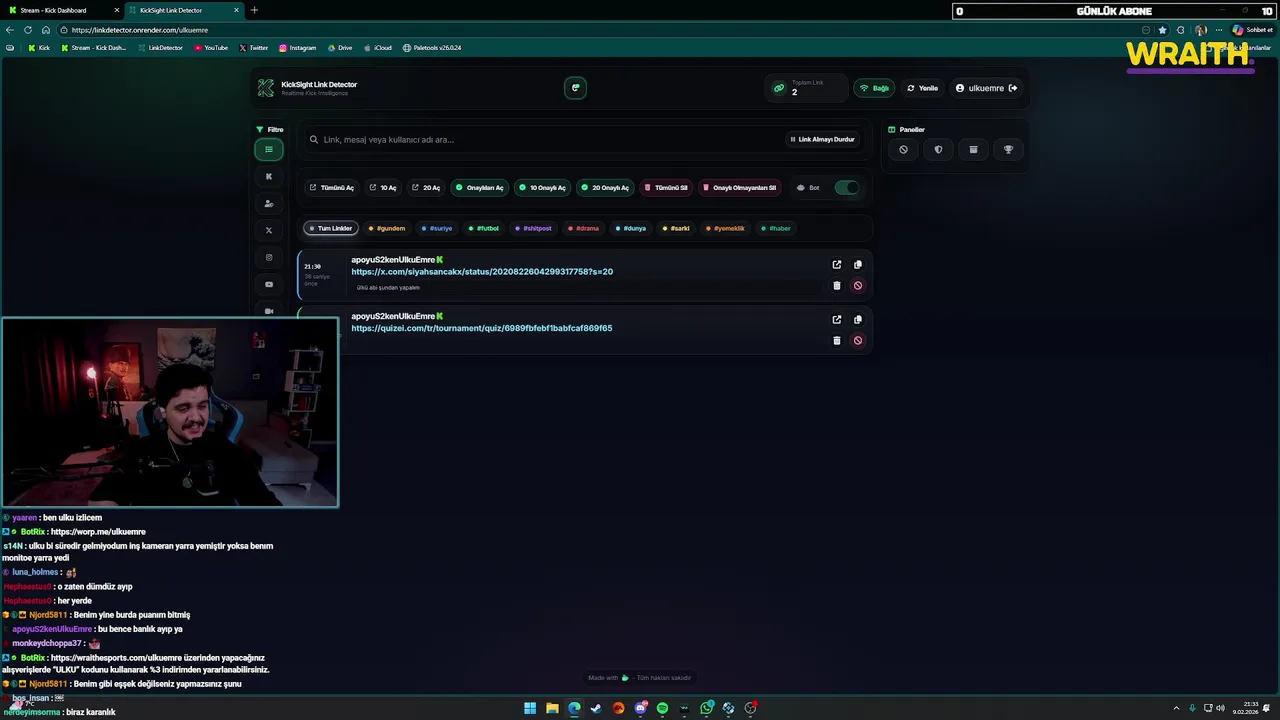Image resolution: width=1280 pixels, height=720 pixels.
Task: Open the shield panel icon
Action: tap(938, 149)
